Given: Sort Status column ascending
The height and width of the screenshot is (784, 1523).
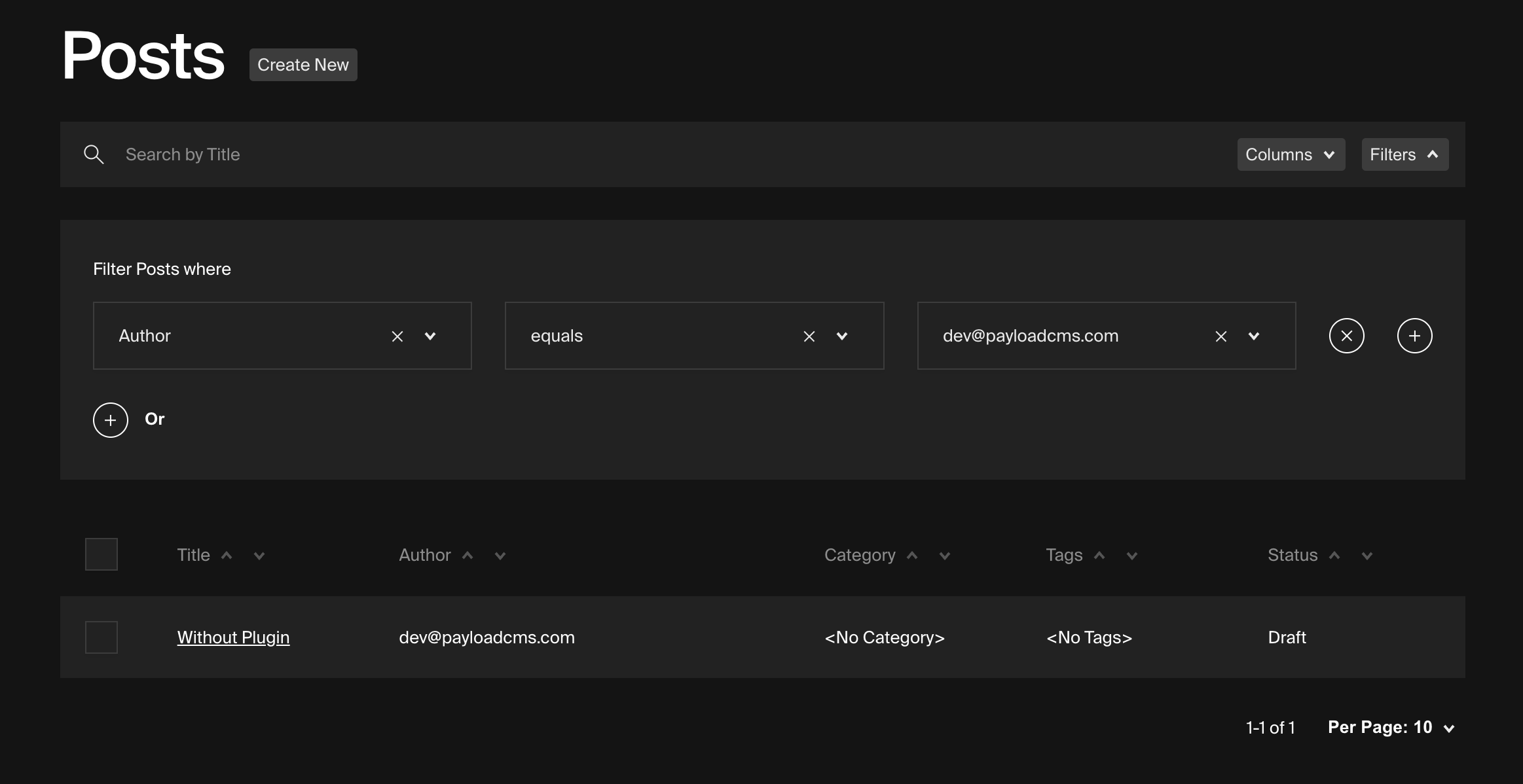Looking at the screenshot, I should [x=1334, y=555].
